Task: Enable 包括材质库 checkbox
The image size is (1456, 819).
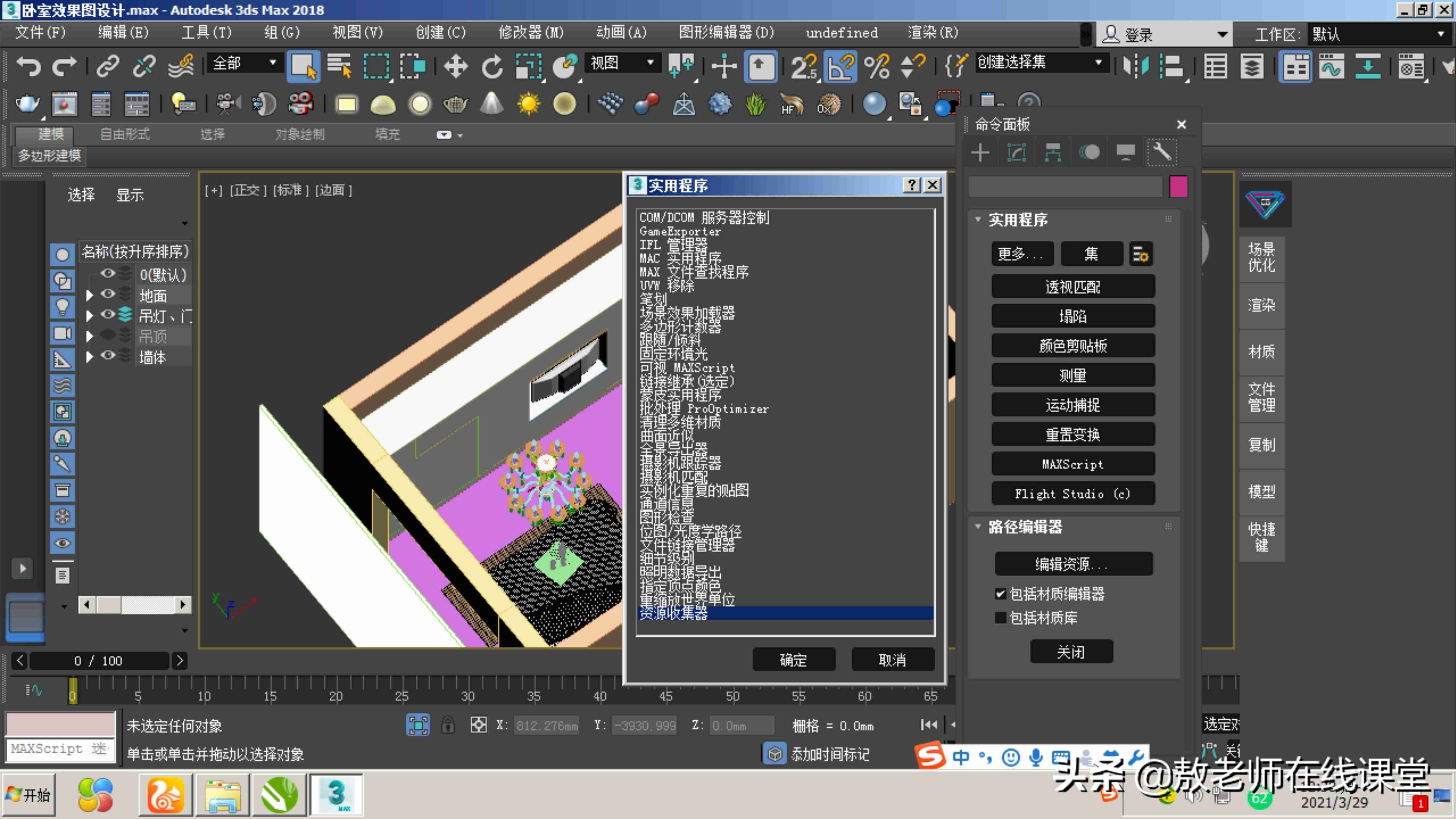Action: (1000, 618)
